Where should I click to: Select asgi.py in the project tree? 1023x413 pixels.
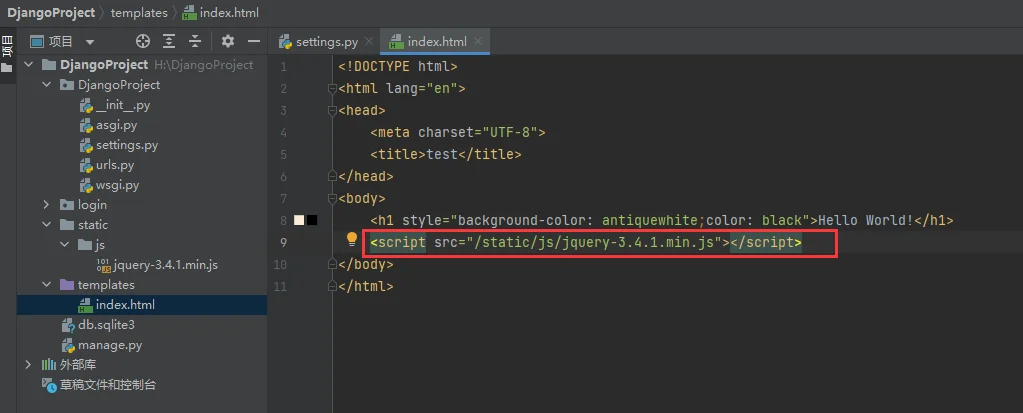pyautogui.click(x=116, y=125)
